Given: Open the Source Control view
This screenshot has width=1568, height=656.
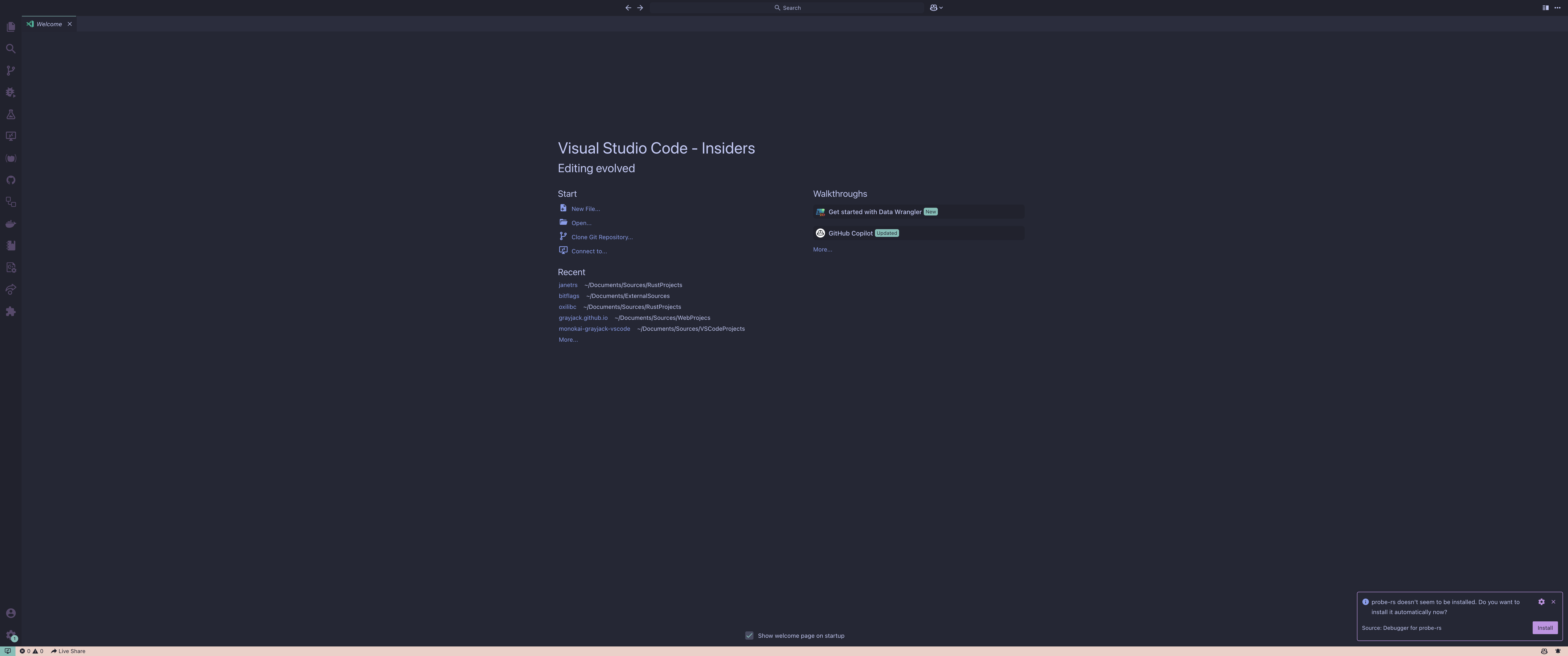Looking at the screenshot, I should tap(10, 71).
